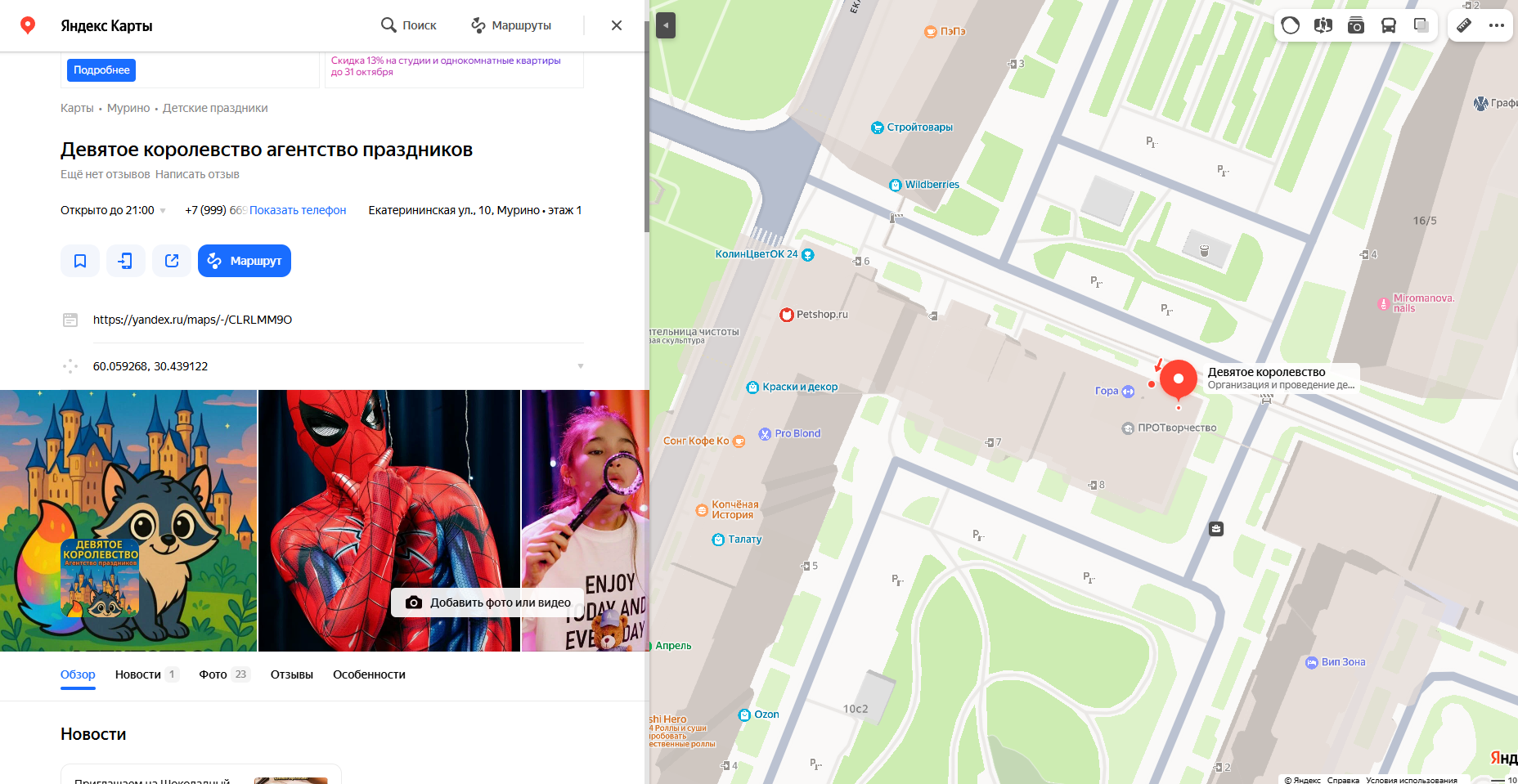Open the Особенности tab
Image resolution: width=1518 pixels, height=784 pixels.
coord(369,674)
